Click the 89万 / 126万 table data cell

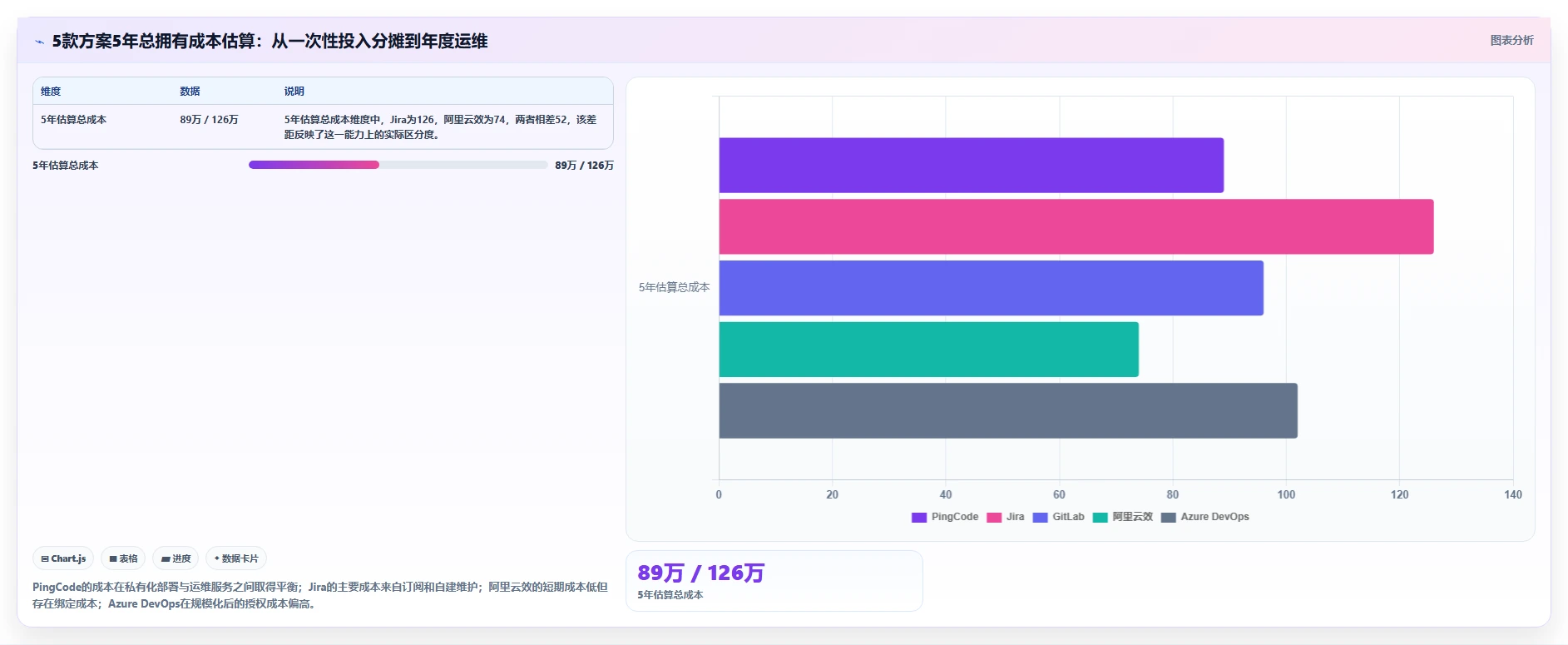[x=209, y=120]
